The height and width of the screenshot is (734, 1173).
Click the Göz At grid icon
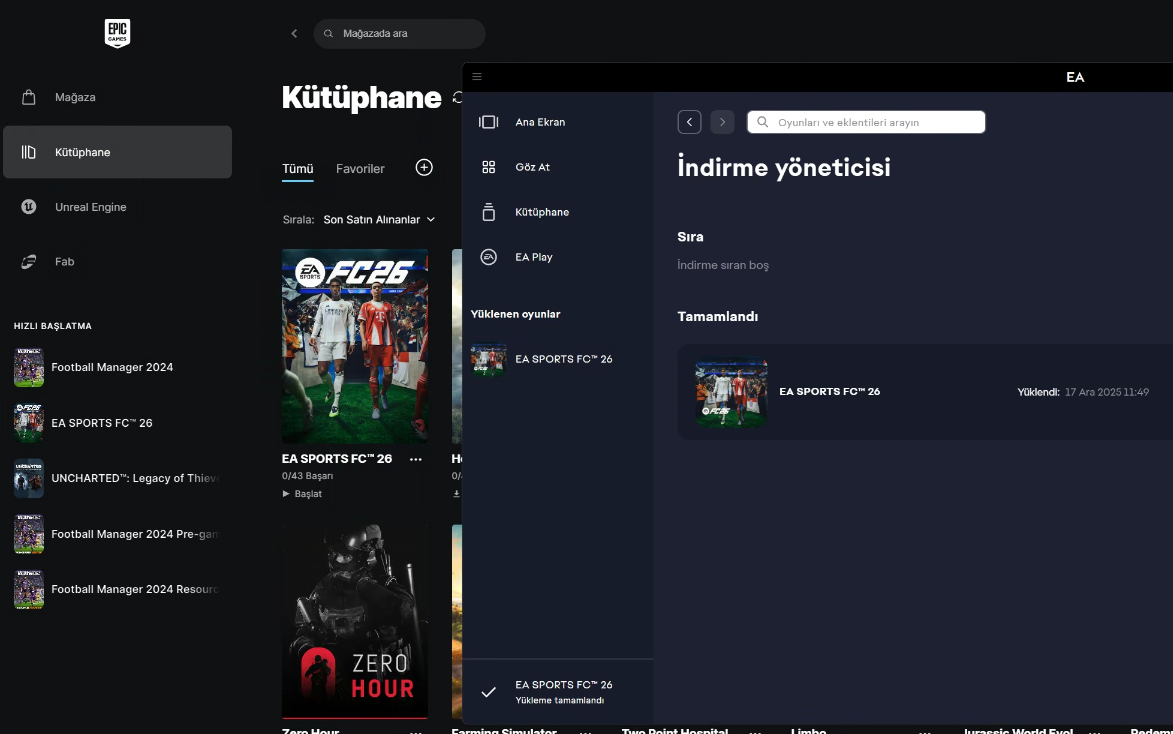(489, 167)
